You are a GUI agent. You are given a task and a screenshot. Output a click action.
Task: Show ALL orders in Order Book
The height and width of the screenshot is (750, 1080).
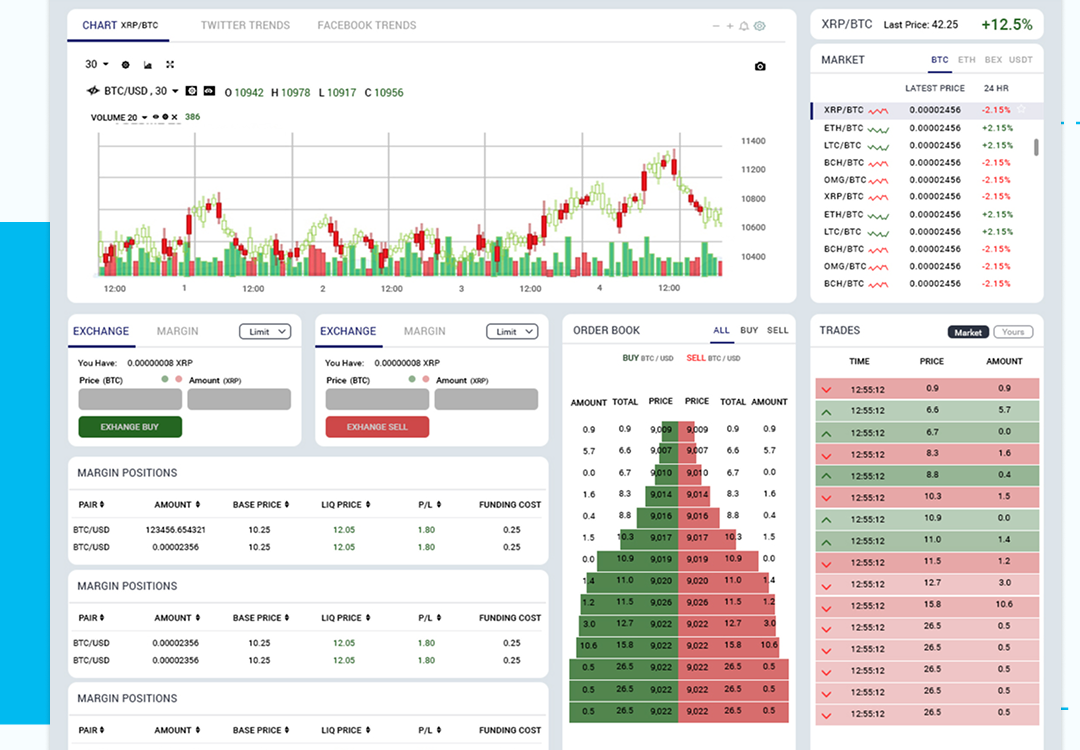[x=721, y=331]
